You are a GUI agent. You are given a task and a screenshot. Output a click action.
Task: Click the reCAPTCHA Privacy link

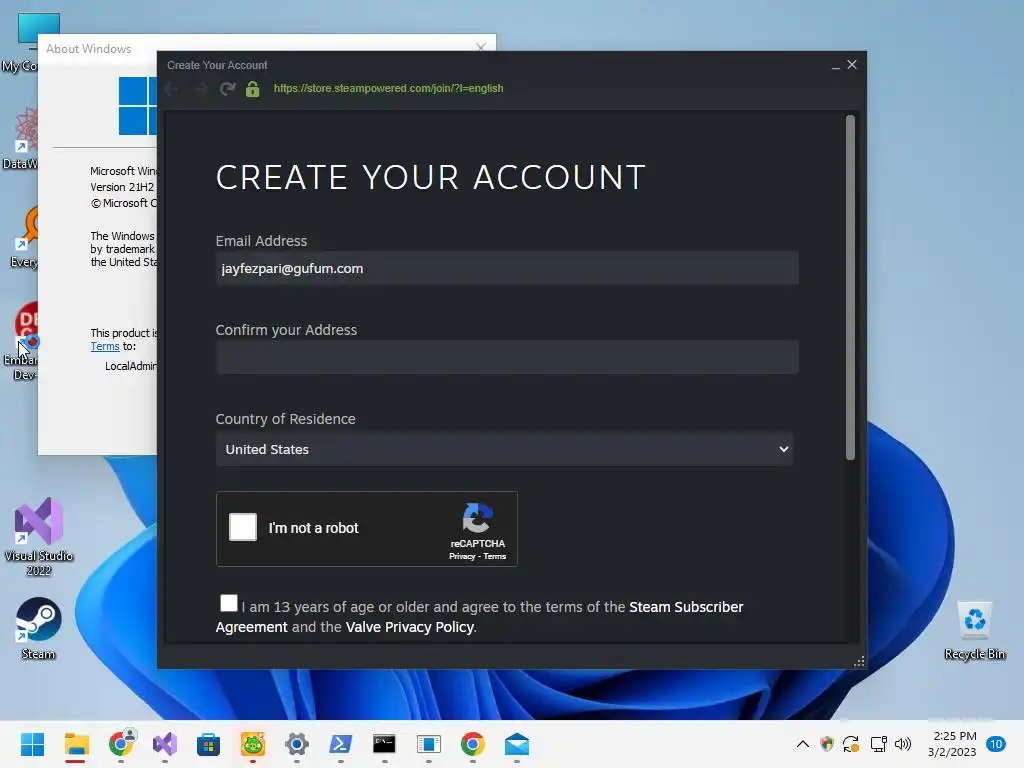point(462,556)
